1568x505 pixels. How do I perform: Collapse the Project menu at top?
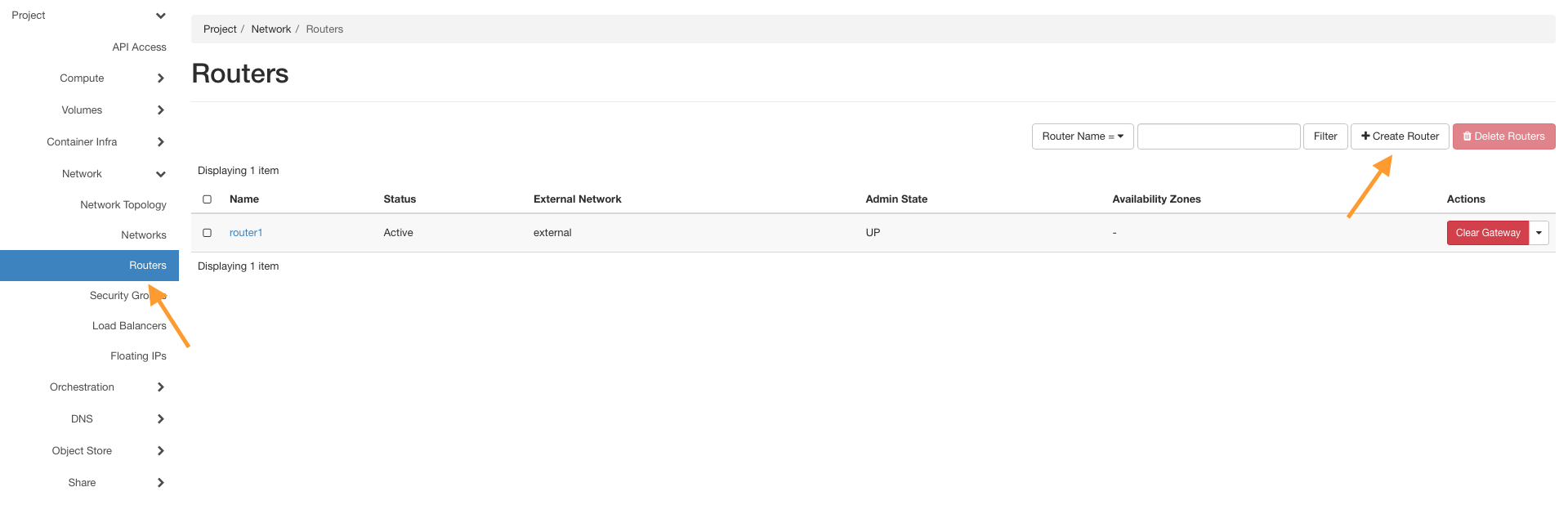click(x=160, y=16)
